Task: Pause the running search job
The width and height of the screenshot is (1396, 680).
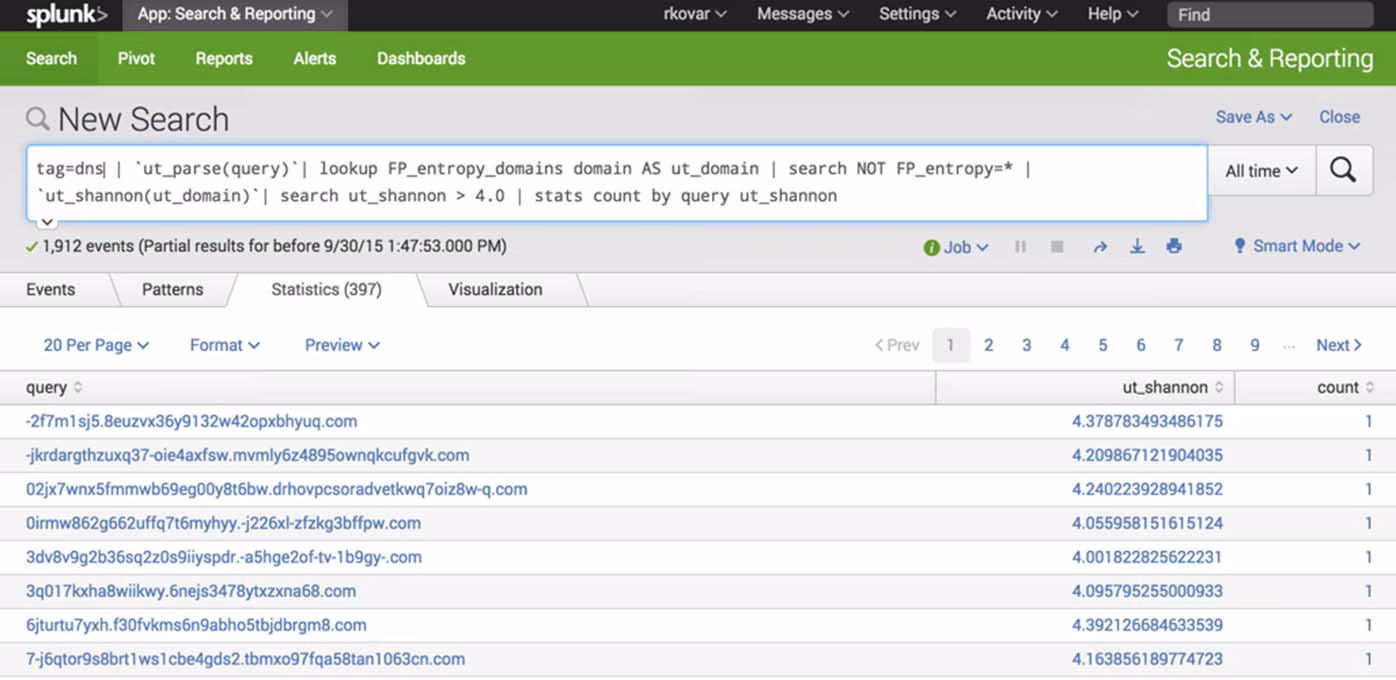Action: 1019,246
